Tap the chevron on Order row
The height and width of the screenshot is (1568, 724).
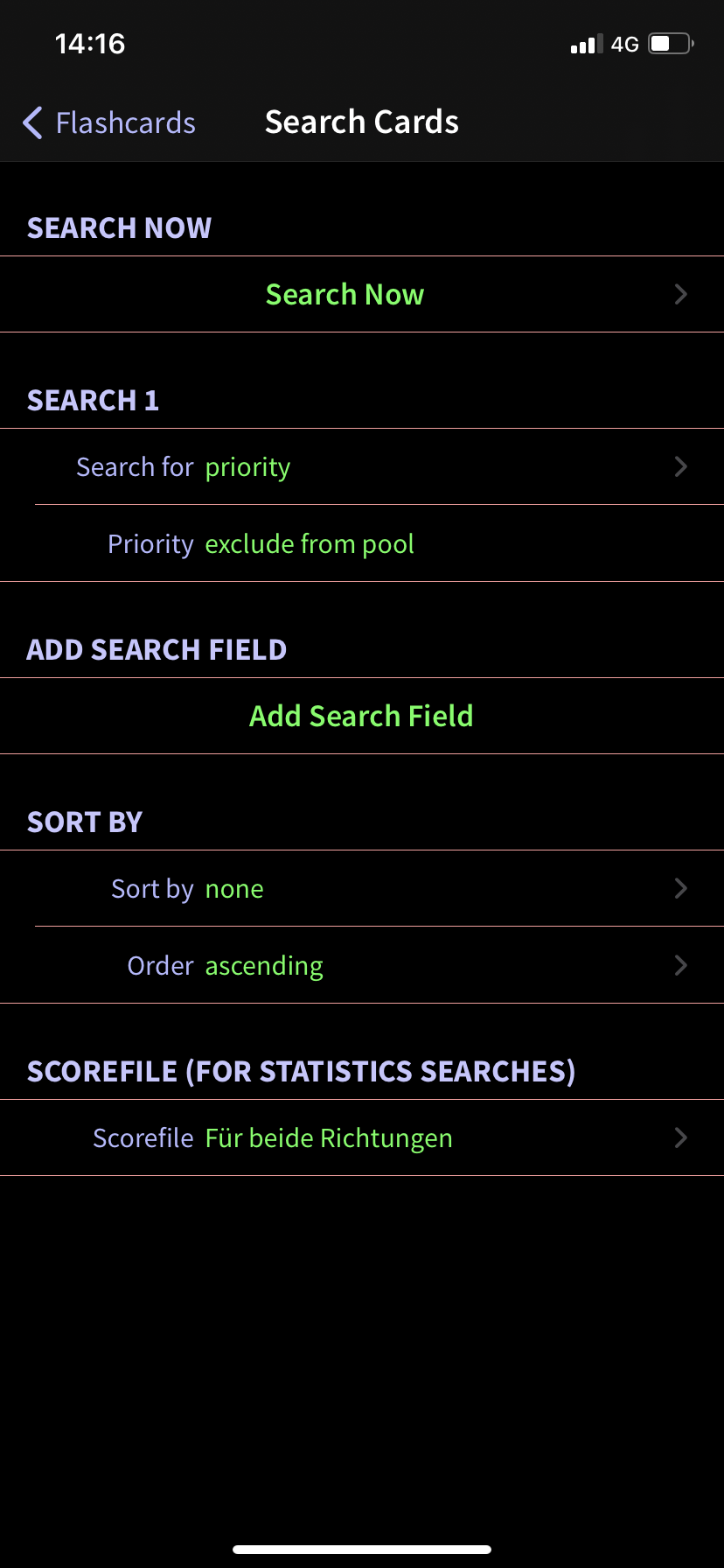click(x=681, y=966)
